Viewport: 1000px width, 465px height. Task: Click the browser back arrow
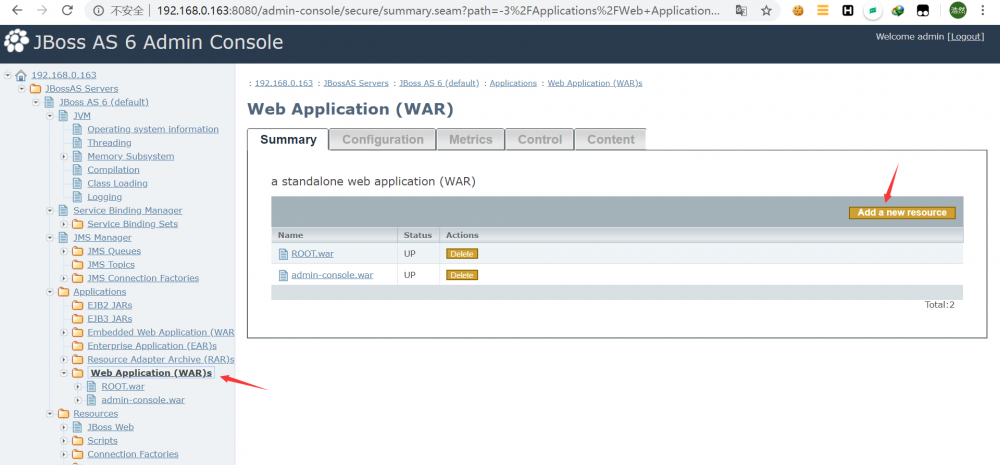pyautogui.click(x=17, y=11)
